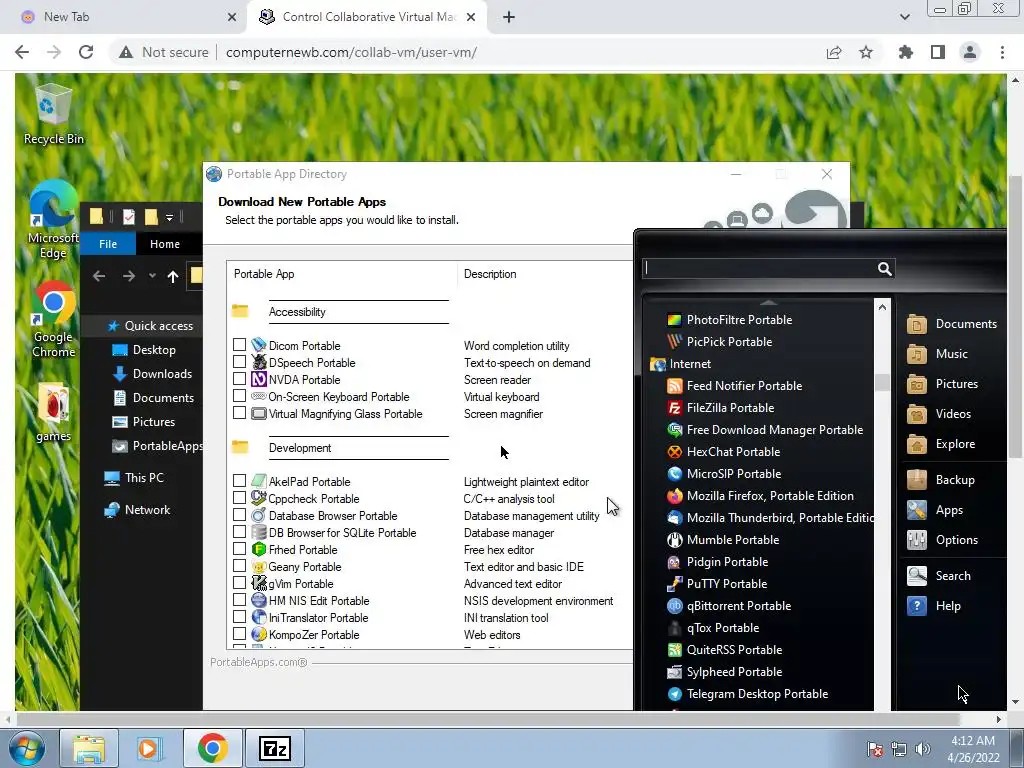Open the File Explorer quick access toolbar dropdown
The width and height of the screenshot is (1024, 768).
[x=169, y=217]
